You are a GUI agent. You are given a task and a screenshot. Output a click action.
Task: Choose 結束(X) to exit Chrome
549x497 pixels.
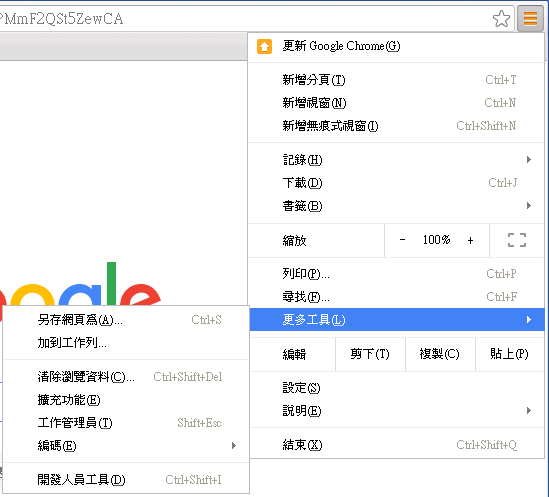tap(396, 445)
